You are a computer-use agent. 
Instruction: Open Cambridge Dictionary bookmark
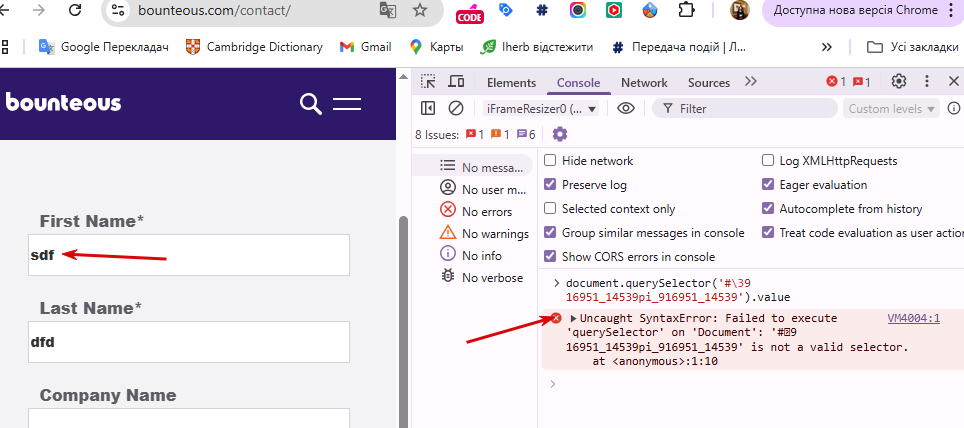pos(254,47)
